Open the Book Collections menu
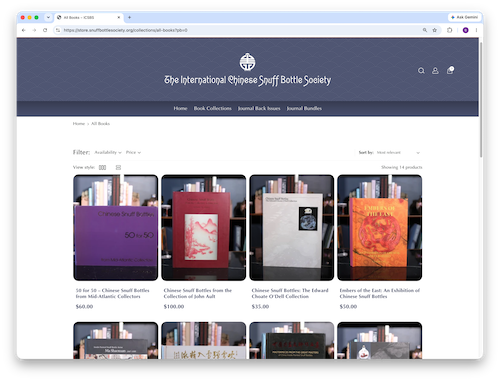This screenshot has width=500, height=381. coord(213,108)
